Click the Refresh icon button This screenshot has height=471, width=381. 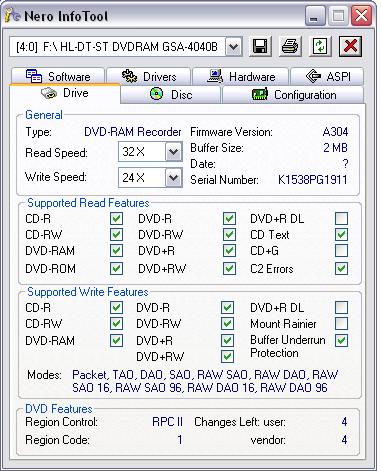click(320, 46)
